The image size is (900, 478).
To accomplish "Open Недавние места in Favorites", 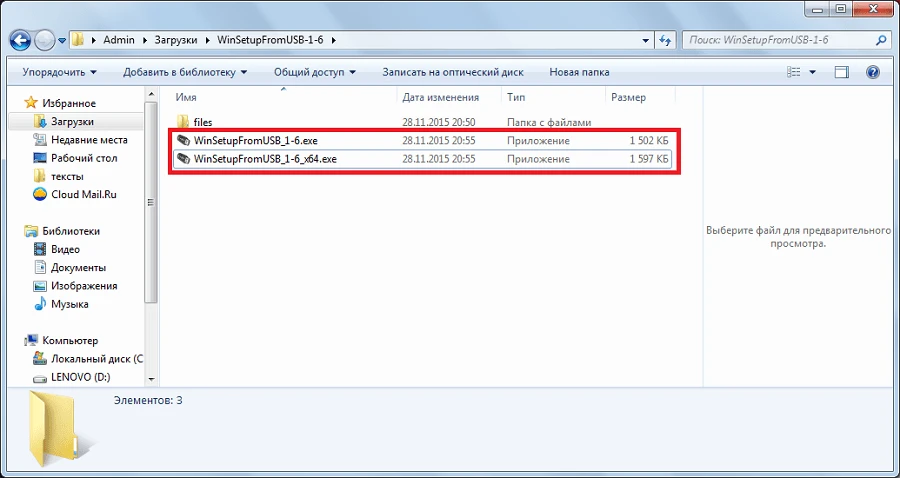I will point(89,140).
